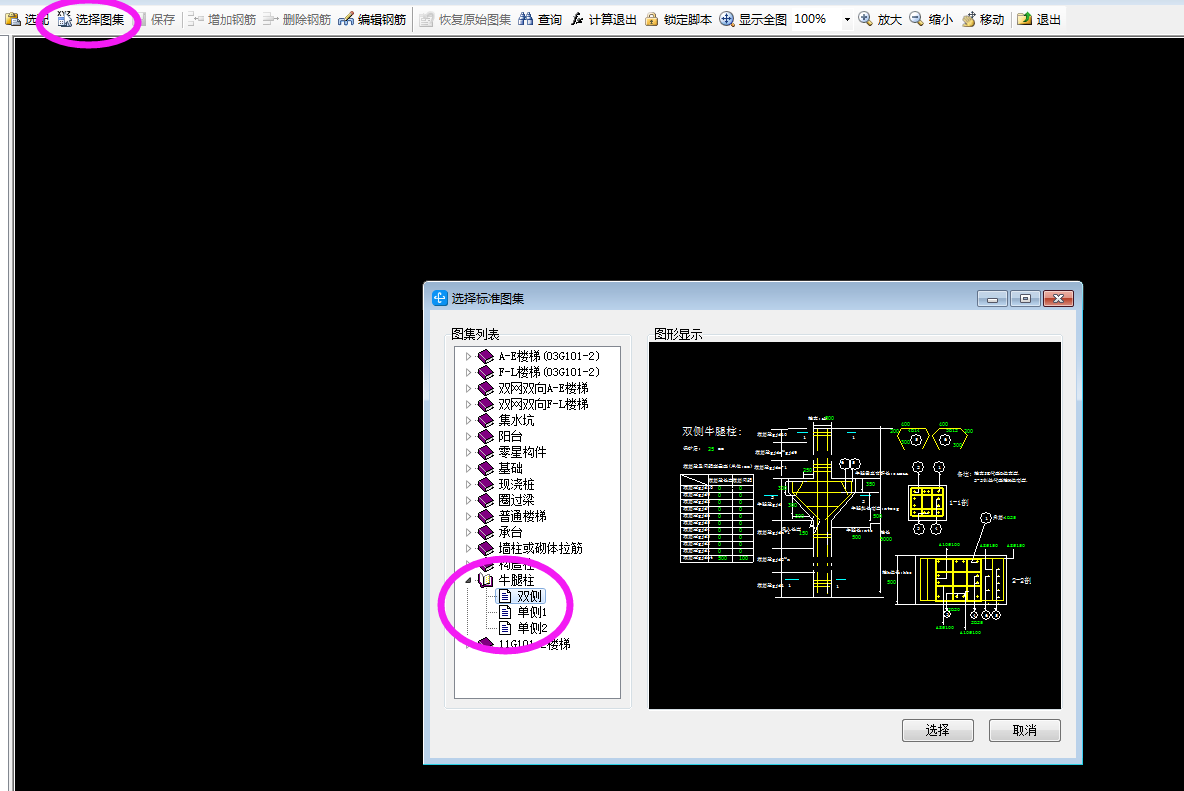Click the open-book icon of 牛腿柱
Image resolution: width=1184 pixels, height=791 pixels.
coord(486,580)
